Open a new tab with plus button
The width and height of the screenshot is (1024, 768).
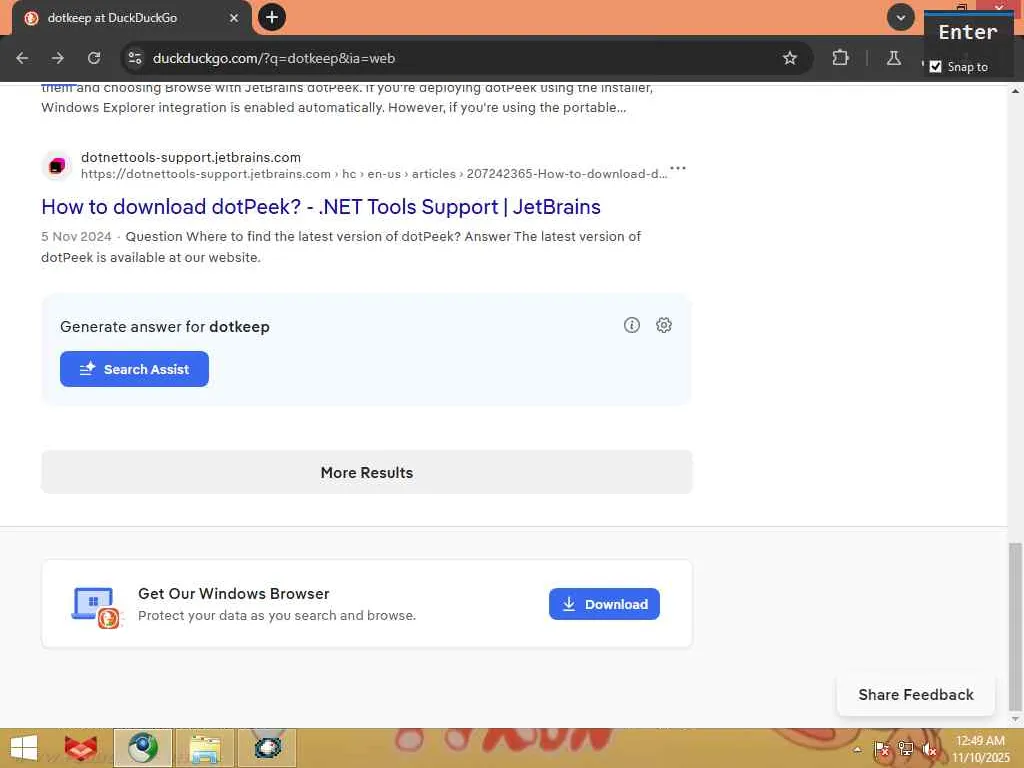(x=272, y=17)
